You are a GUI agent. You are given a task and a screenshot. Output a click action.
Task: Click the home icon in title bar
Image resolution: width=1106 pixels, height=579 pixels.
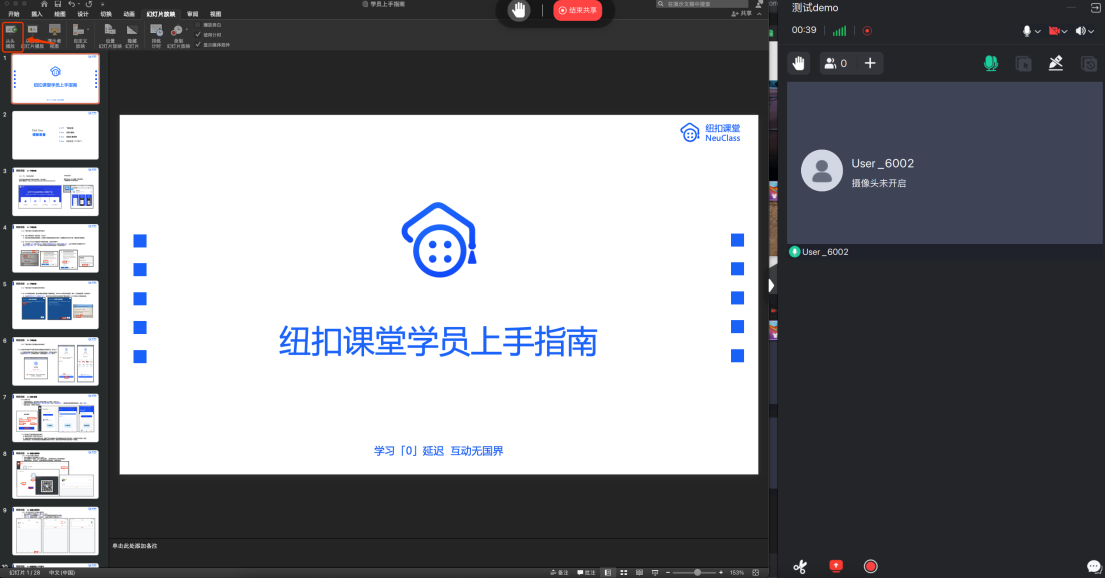(x=44, y=4)
